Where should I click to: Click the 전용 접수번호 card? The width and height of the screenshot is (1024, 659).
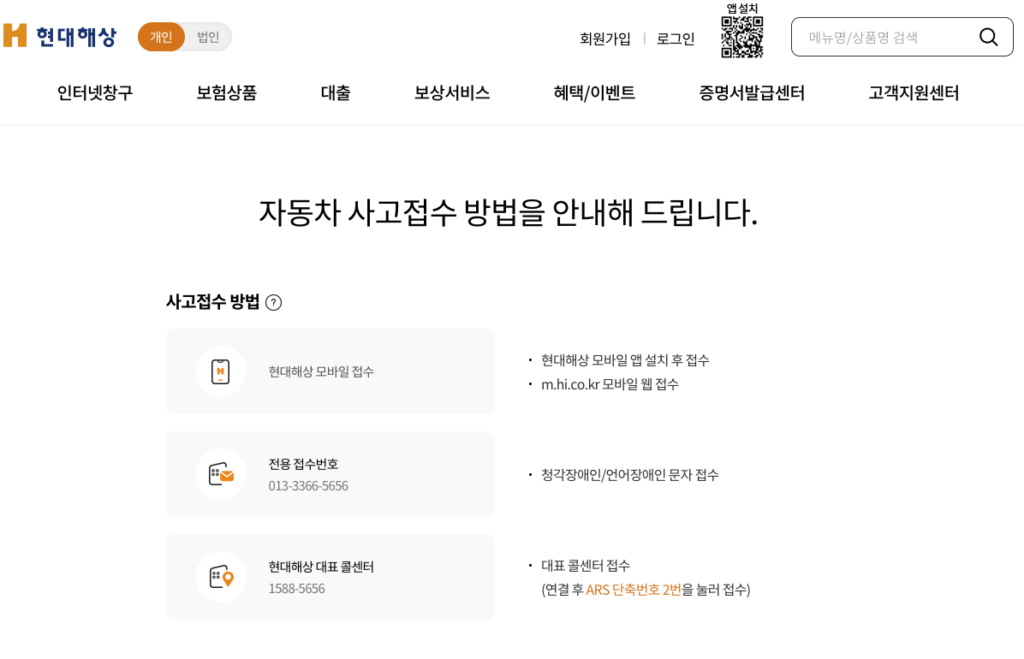pos(330,474)
